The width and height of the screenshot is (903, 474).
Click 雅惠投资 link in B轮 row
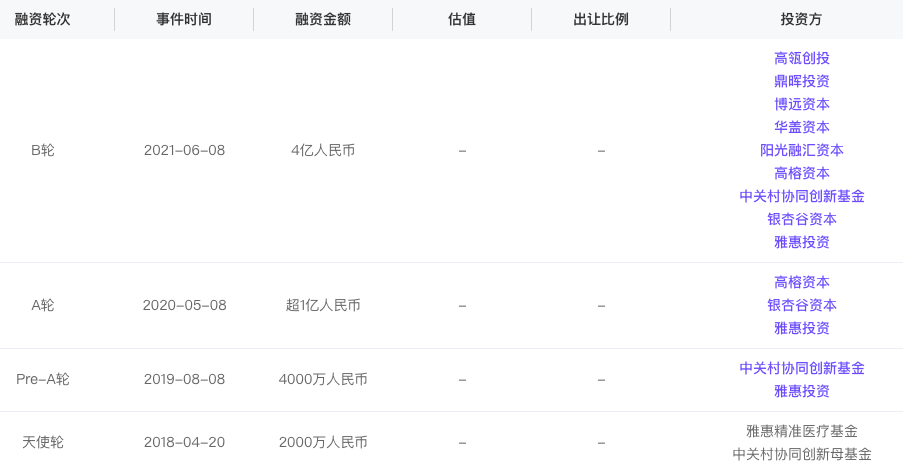point(801,242)
